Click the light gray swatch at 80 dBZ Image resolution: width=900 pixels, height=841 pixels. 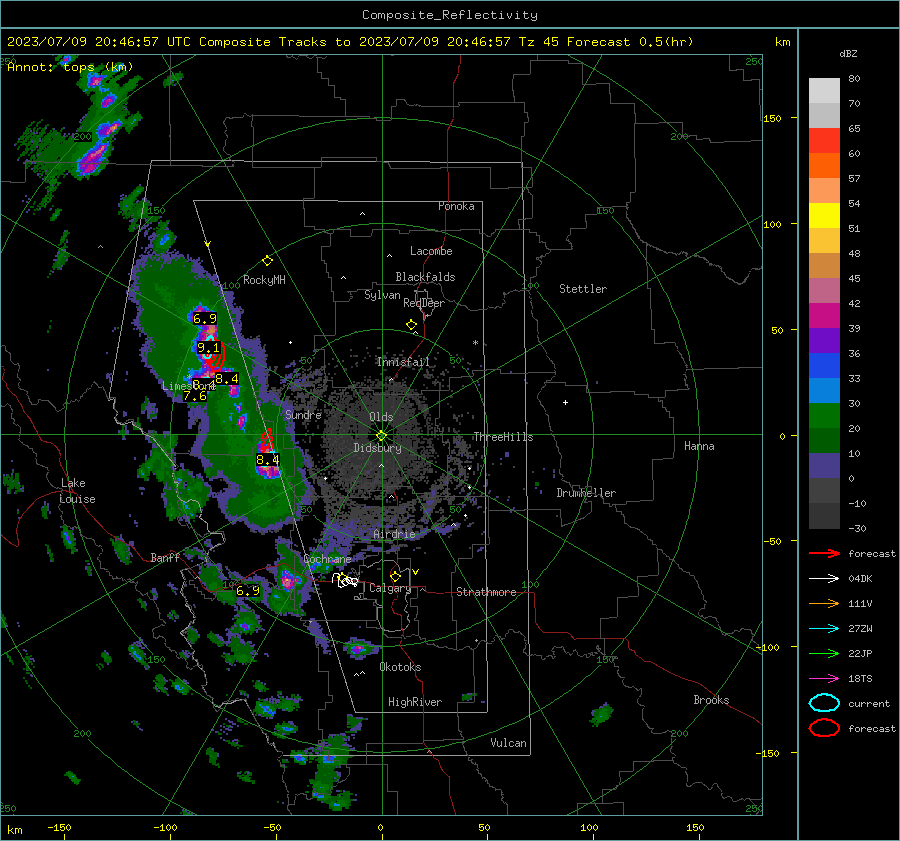click(824, 91)
